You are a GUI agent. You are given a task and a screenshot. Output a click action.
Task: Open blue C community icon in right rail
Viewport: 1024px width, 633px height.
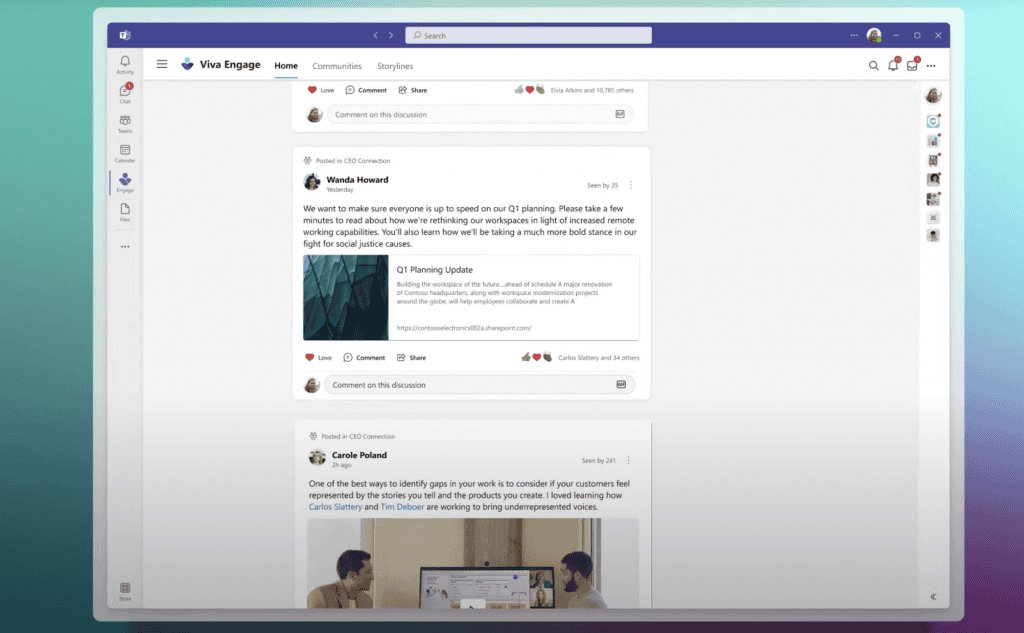click(x=933, y=122)
